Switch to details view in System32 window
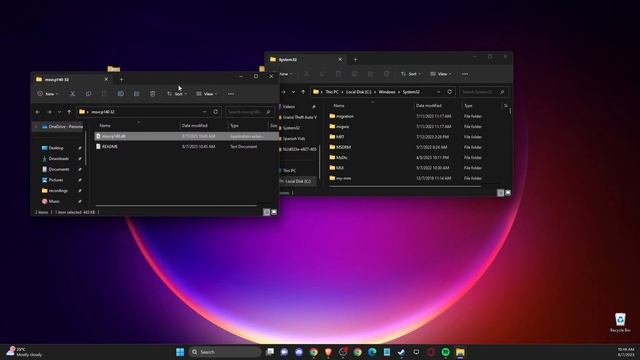The width and height of the screenshot is (640, 360). pyautogui.click(x=500, y=193)
